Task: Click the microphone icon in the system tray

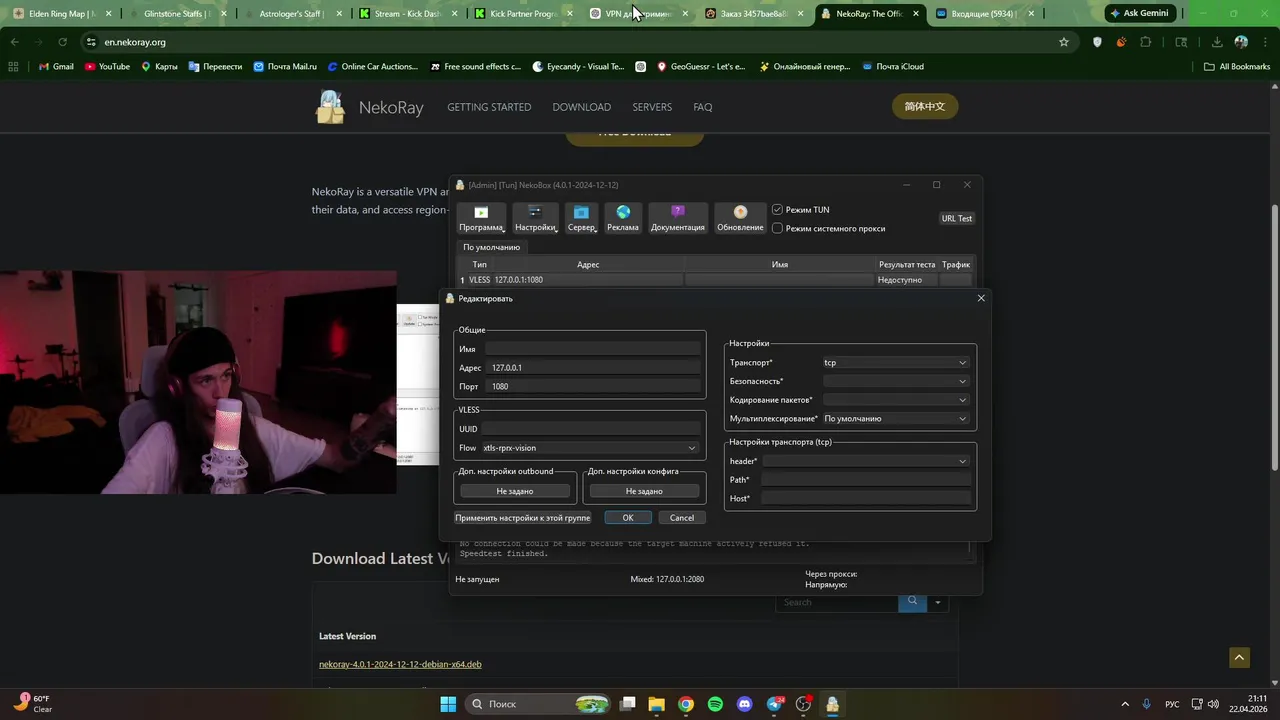Action: point(1146,704)
